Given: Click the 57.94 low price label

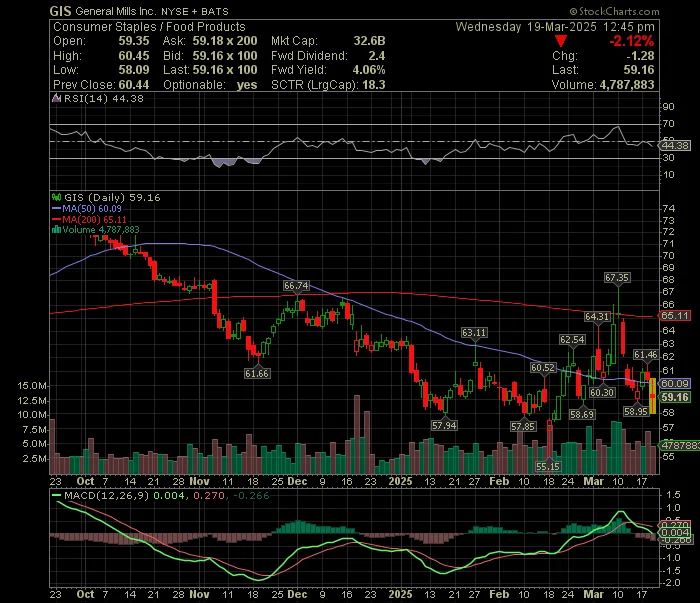Looking at the screenshot, I should tap(444, 425).
